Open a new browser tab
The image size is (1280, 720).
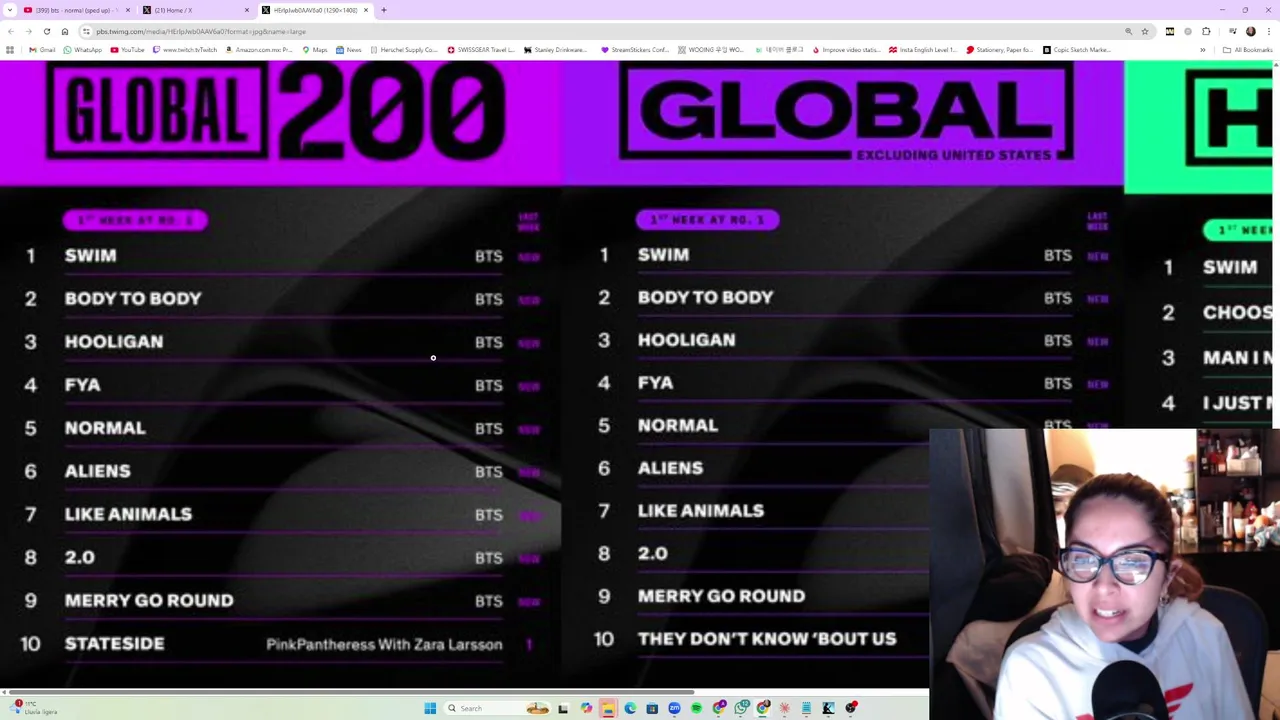(x=383, y=10)
